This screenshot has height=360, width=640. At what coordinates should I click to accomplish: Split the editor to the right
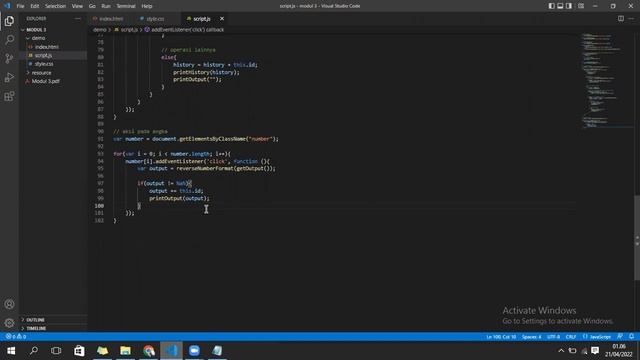(x=620, y=19)
